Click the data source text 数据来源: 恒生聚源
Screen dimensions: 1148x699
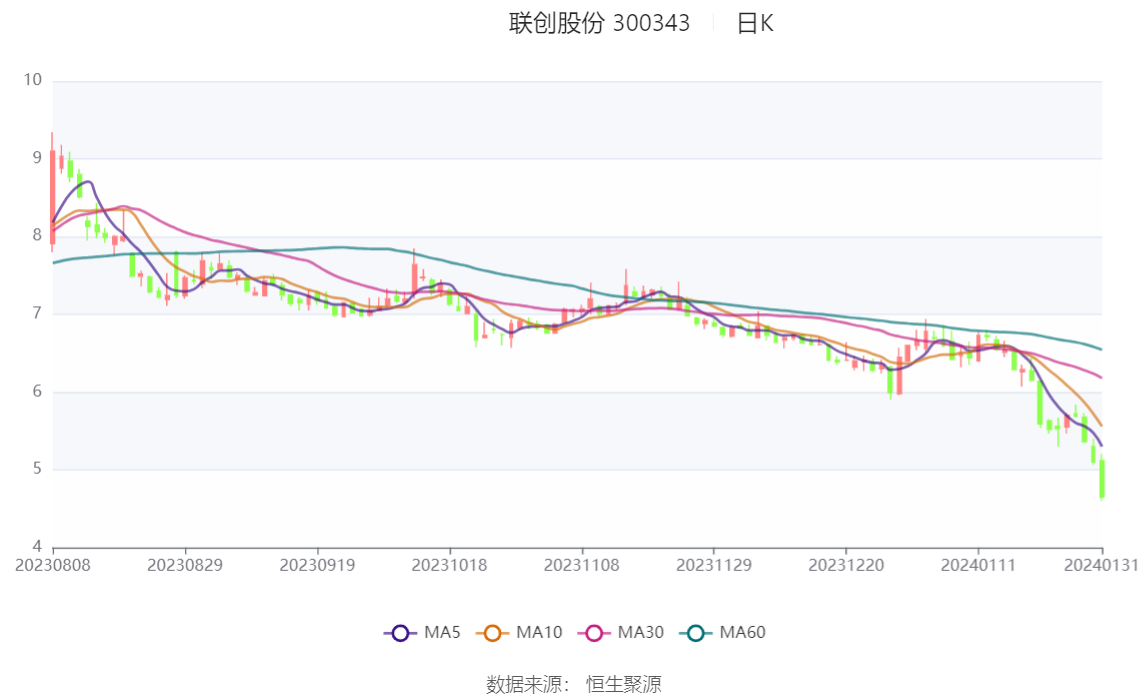coord(573,684)
